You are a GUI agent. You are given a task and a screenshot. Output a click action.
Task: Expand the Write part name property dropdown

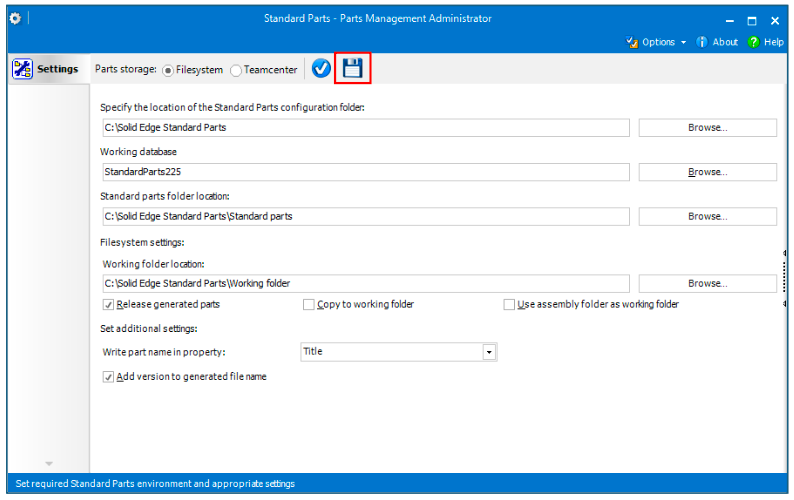(x=489, y=352)
